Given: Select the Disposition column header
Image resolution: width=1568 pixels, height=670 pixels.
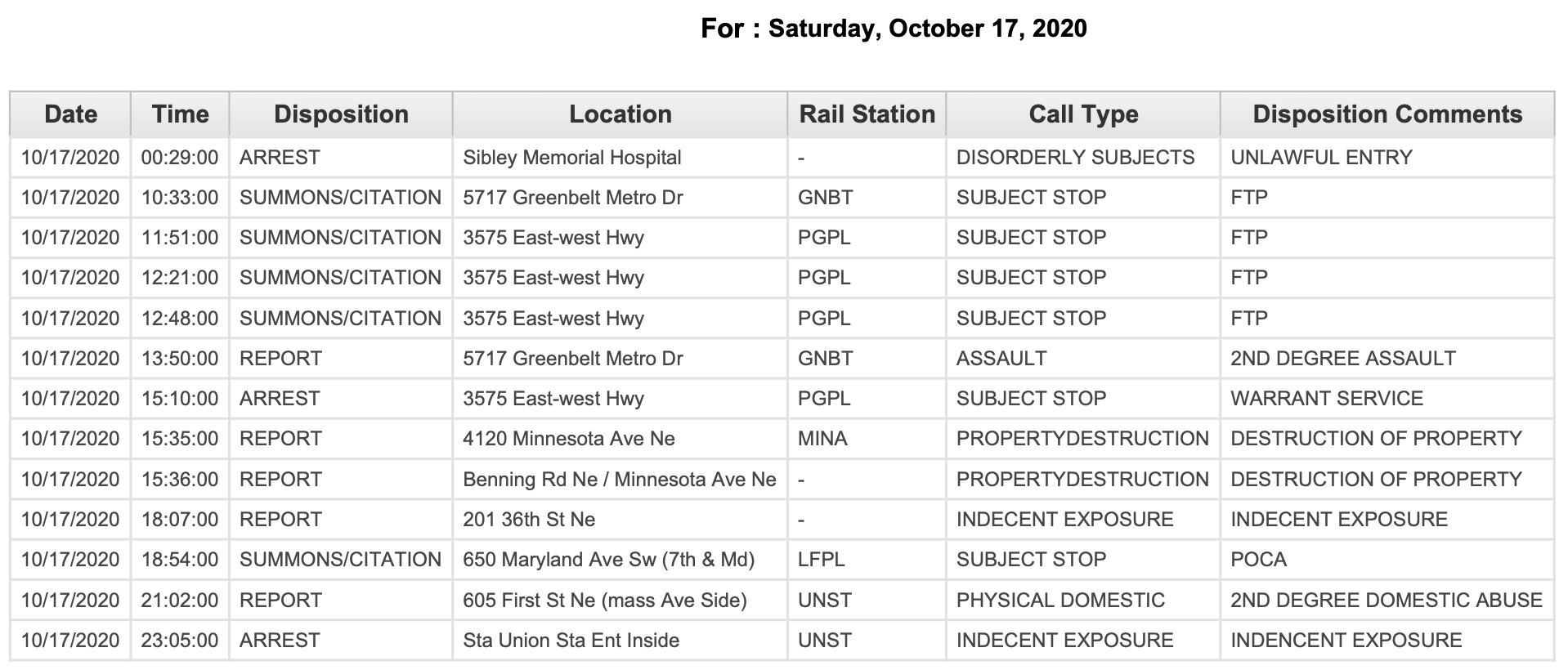Looking at the screenshot, I should click(341, 114).
